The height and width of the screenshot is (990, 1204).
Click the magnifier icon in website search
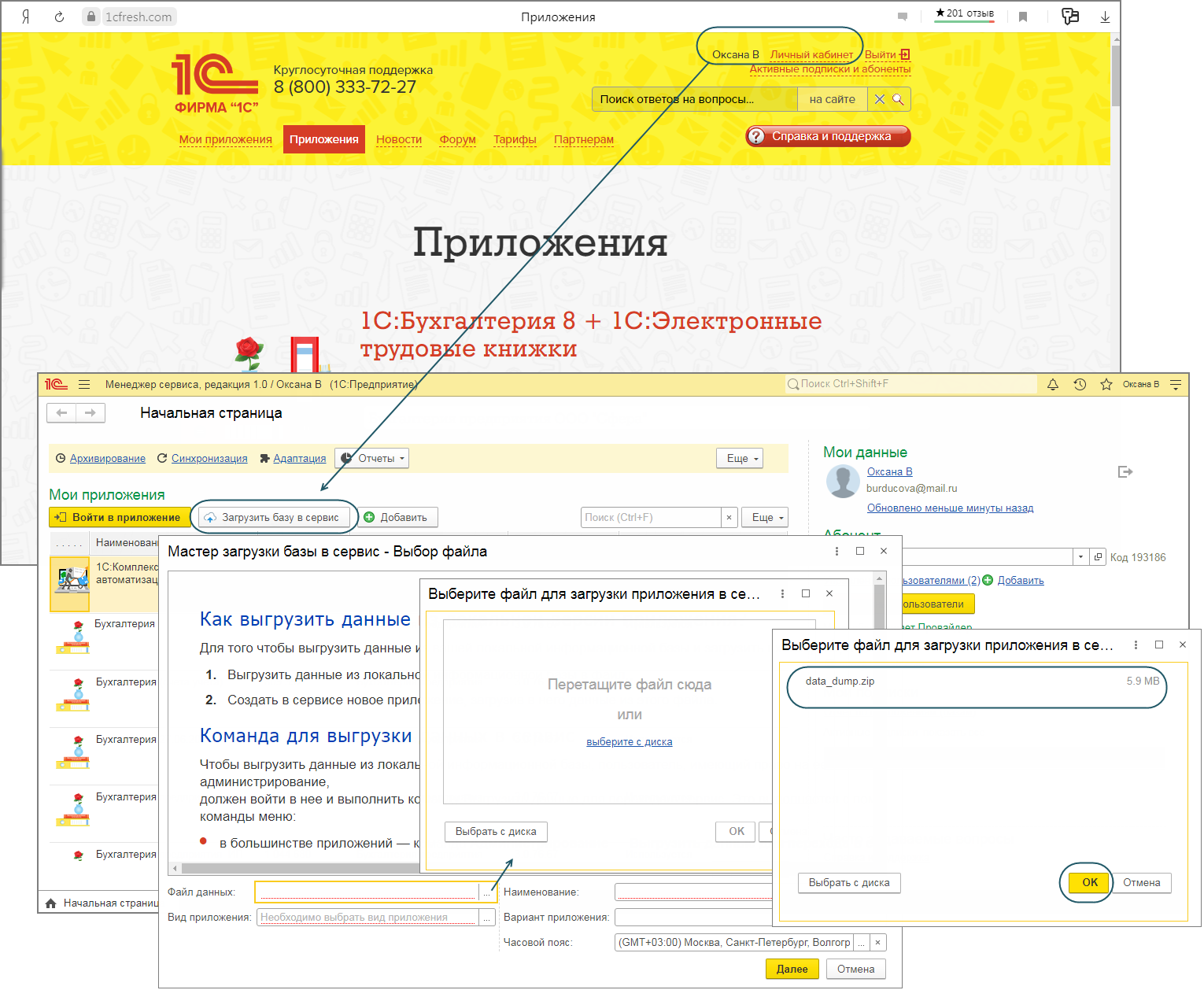898,99
